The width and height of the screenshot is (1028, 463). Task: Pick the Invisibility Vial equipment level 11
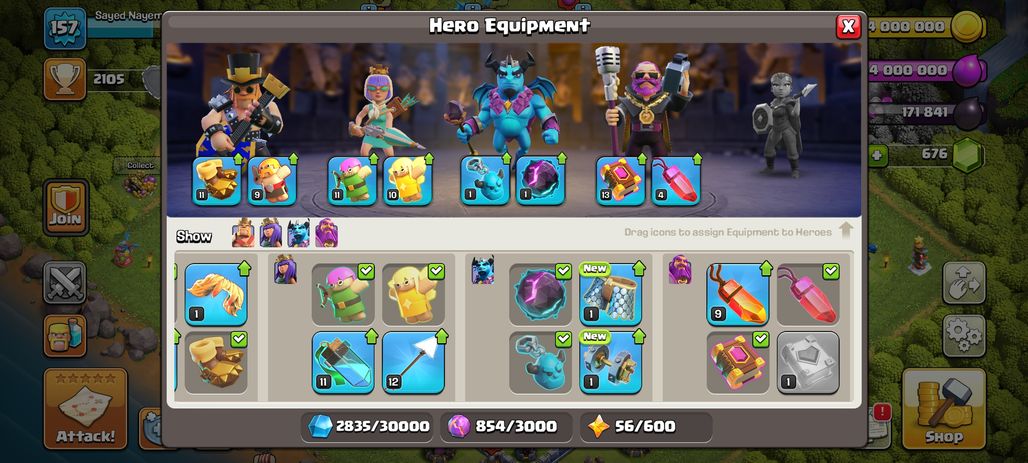point(343,362)
